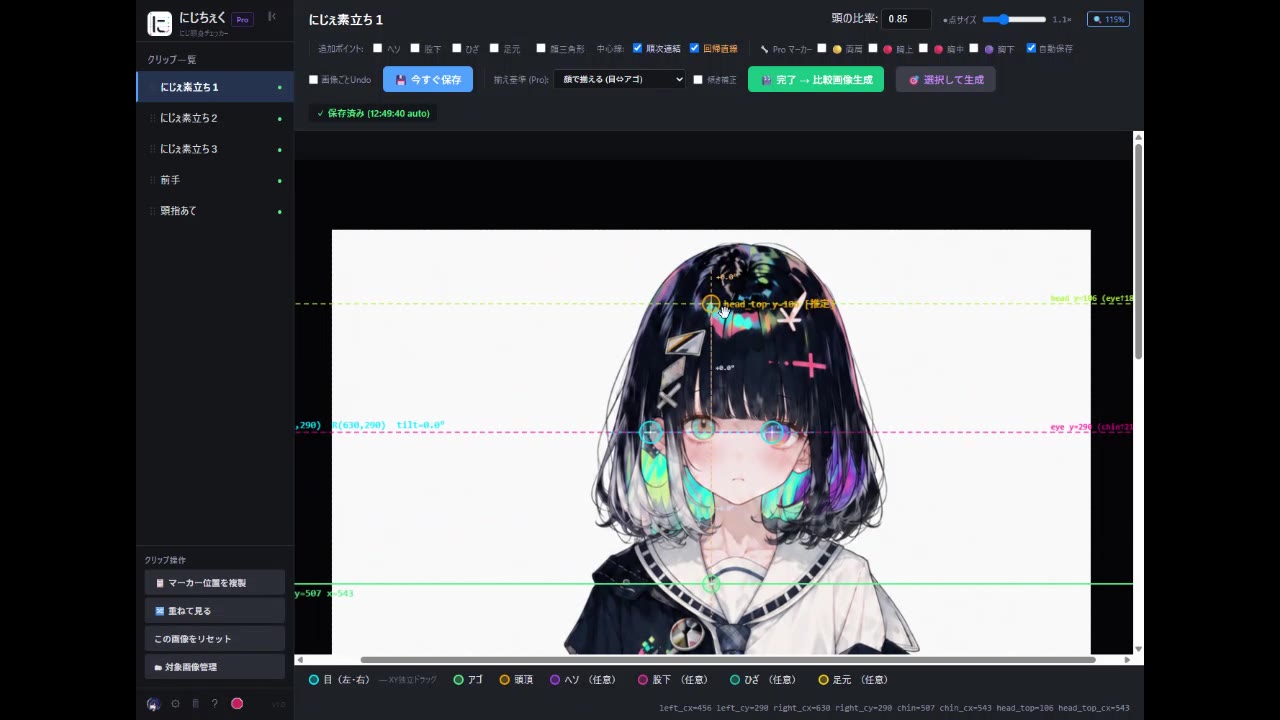Screen dimensions: 1280x720
Task: Collapse the sidebar with the arrow icon
Action: click(272, 16)
